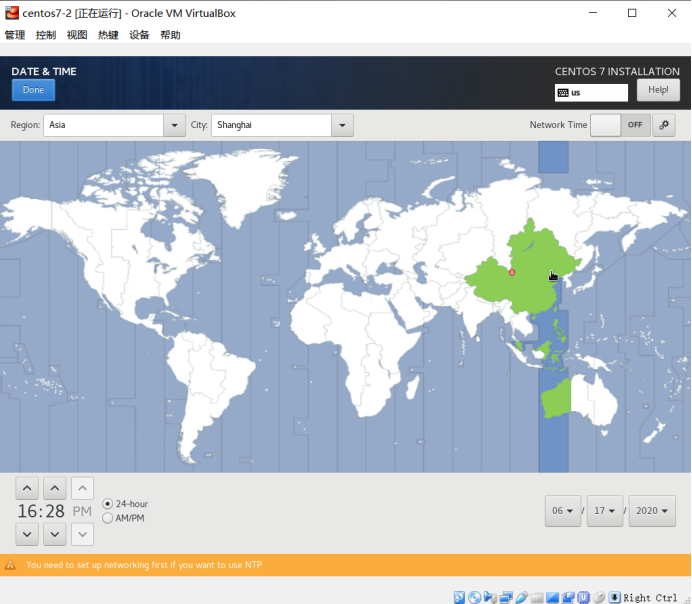Click the hard disk activity status icon
Screen dimensions: 692x604
tap(459, 597)
